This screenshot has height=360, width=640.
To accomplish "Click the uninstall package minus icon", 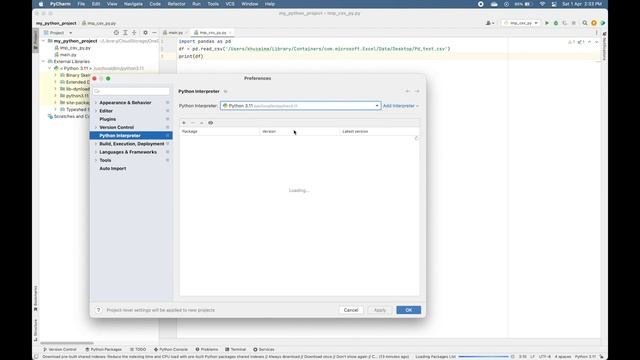I will pos(193,123).
